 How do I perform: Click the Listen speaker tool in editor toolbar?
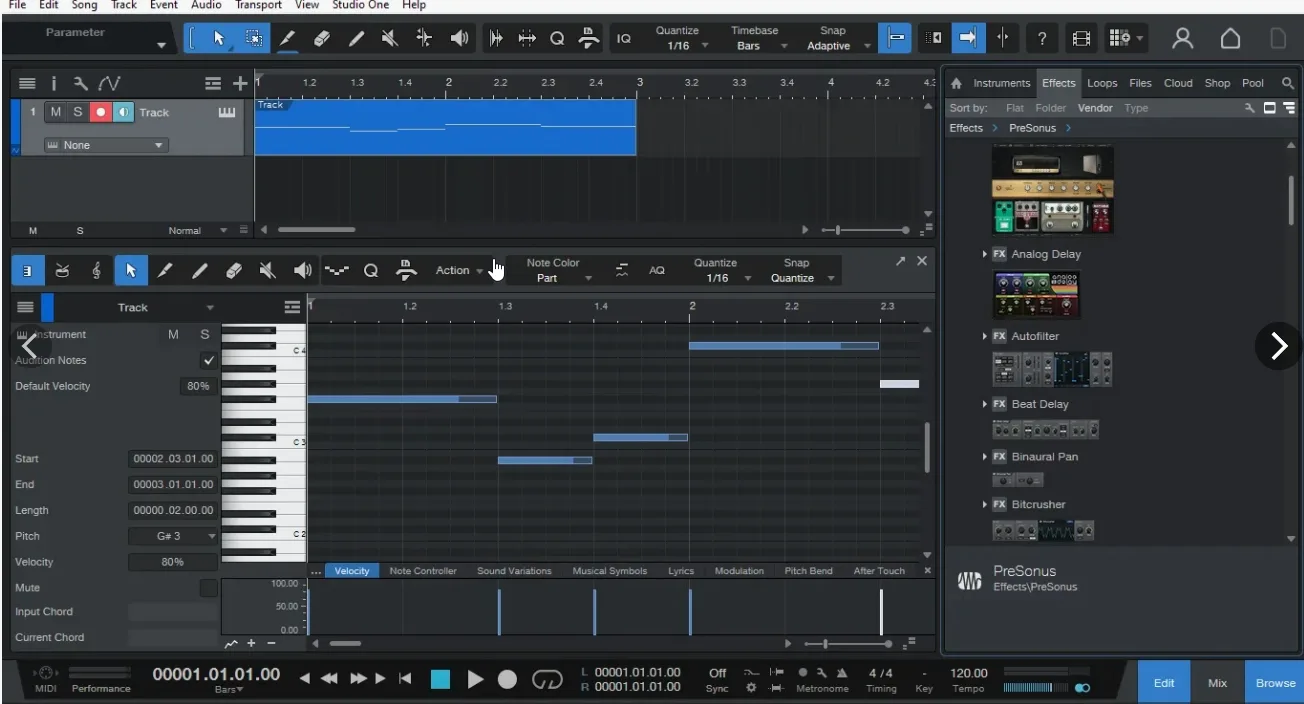click(302, 271)
